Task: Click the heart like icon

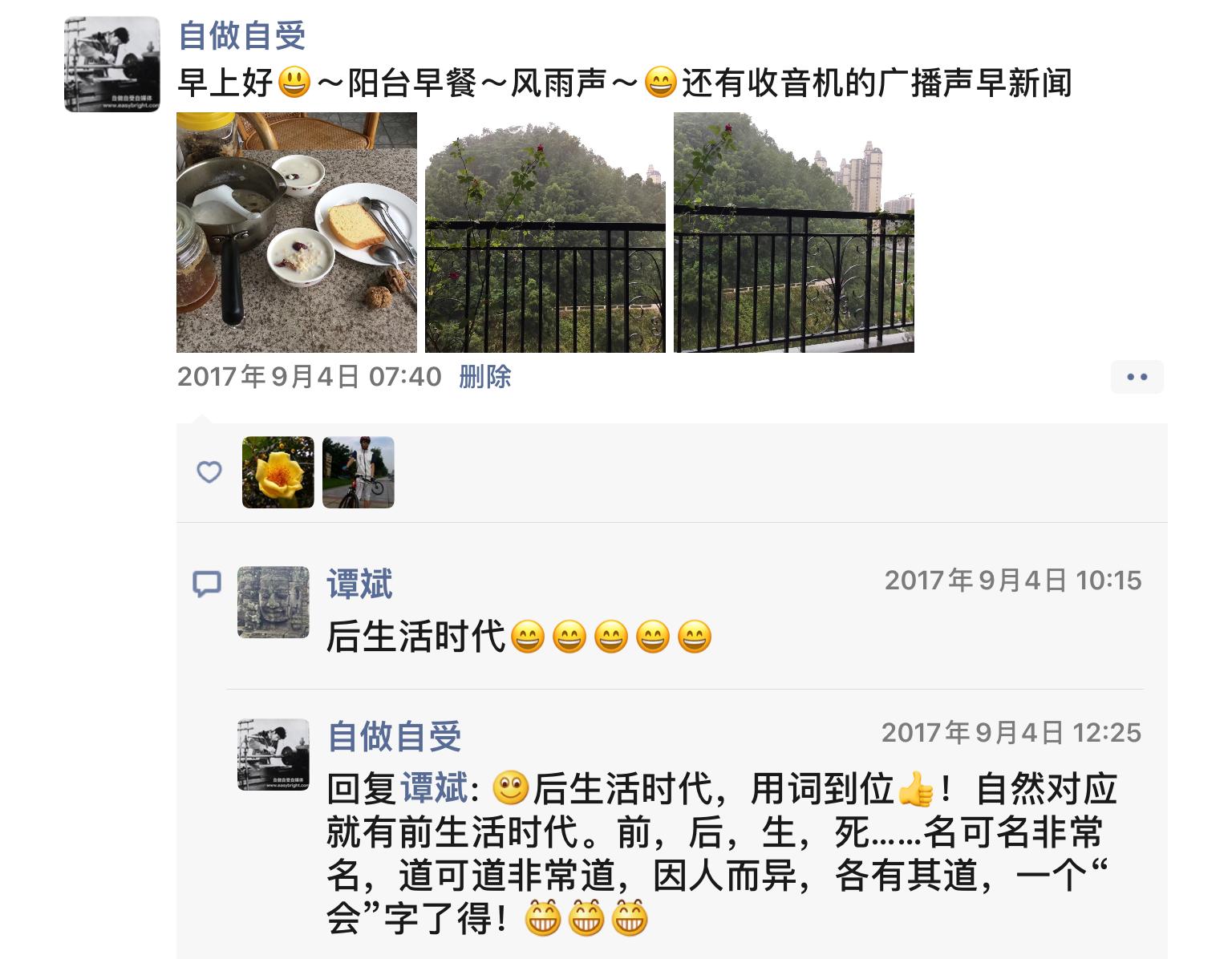Action: [209, 471]
